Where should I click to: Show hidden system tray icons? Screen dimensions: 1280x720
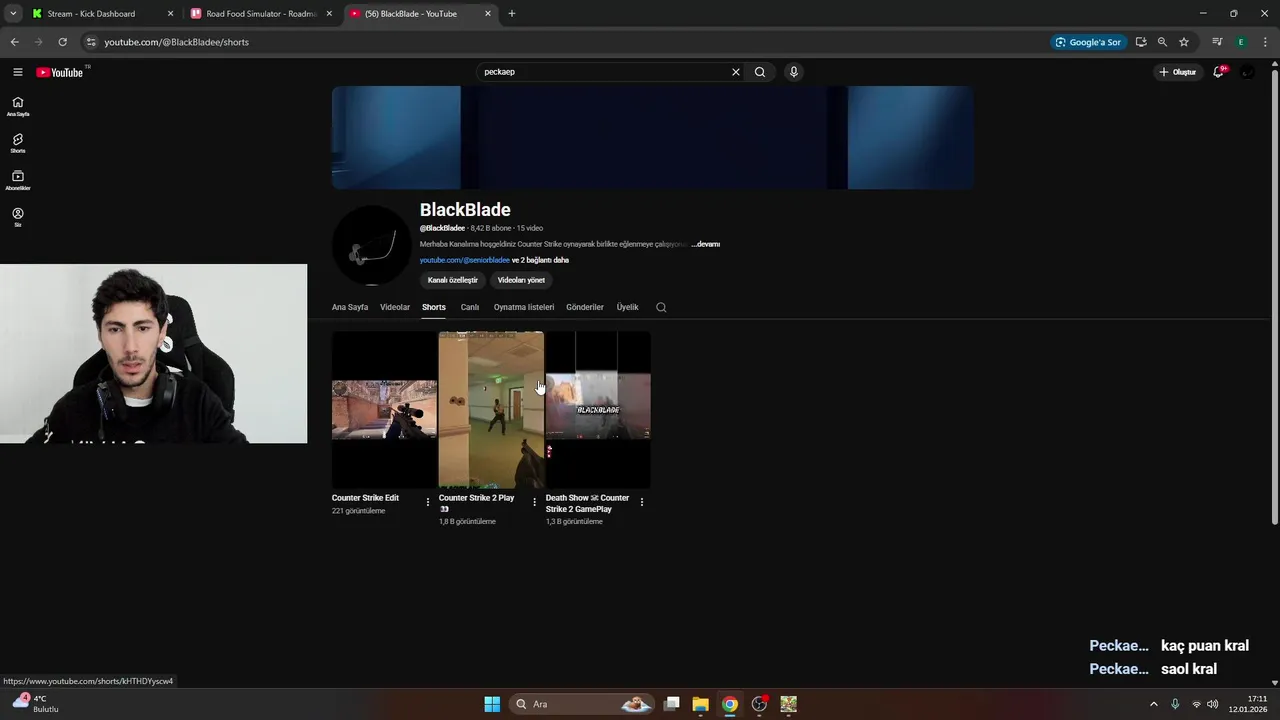(1153, 704)
